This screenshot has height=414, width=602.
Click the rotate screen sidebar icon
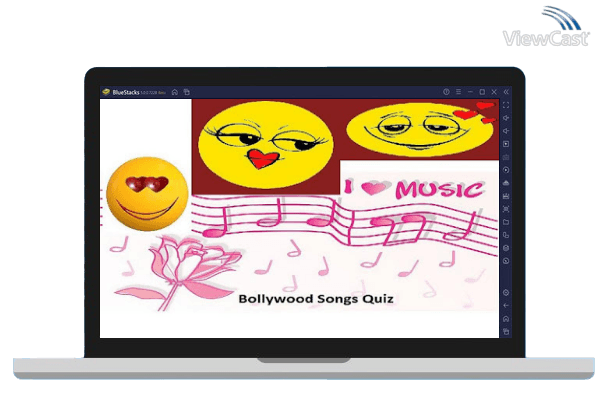[x=506, y=235]
